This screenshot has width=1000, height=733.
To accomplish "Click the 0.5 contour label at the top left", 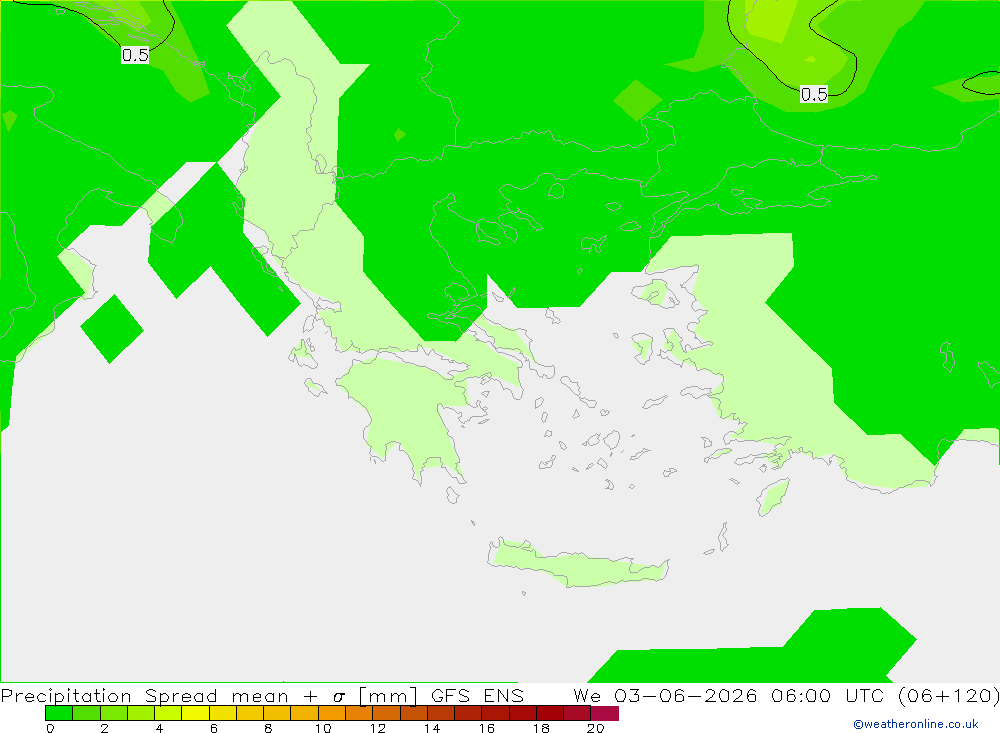I will [x=135, y=55].
